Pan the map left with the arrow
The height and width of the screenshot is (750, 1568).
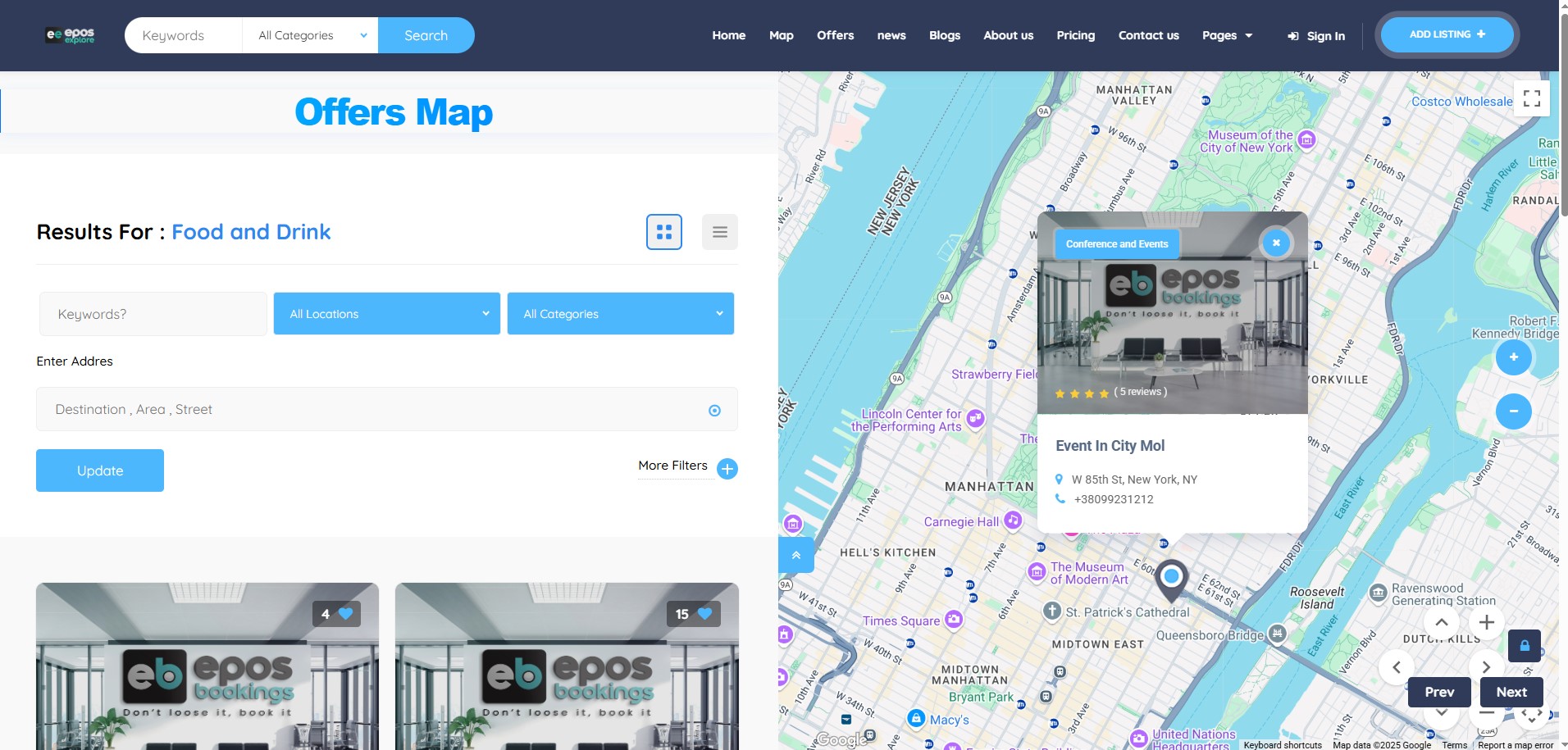coord(1397,667)
